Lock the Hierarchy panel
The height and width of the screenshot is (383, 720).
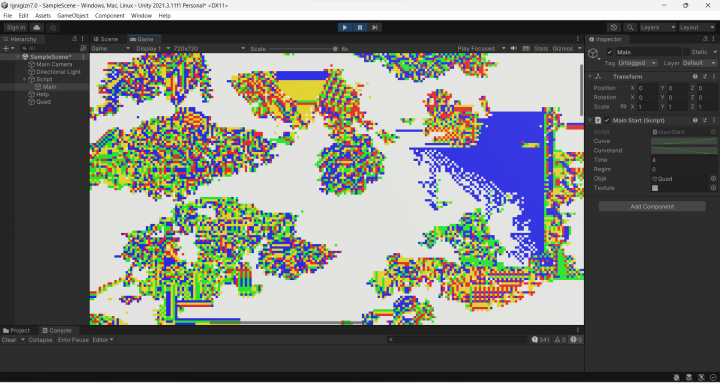point(74,39)
